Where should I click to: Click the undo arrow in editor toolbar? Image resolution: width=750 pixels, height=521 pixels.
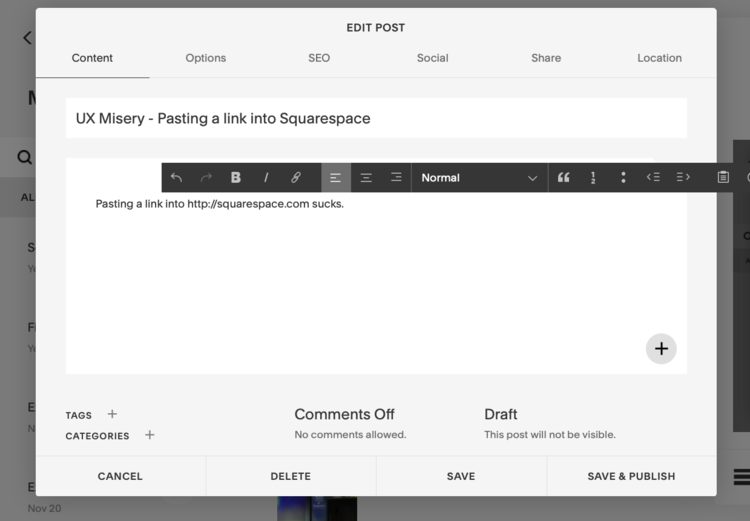[x=176, y=177]
